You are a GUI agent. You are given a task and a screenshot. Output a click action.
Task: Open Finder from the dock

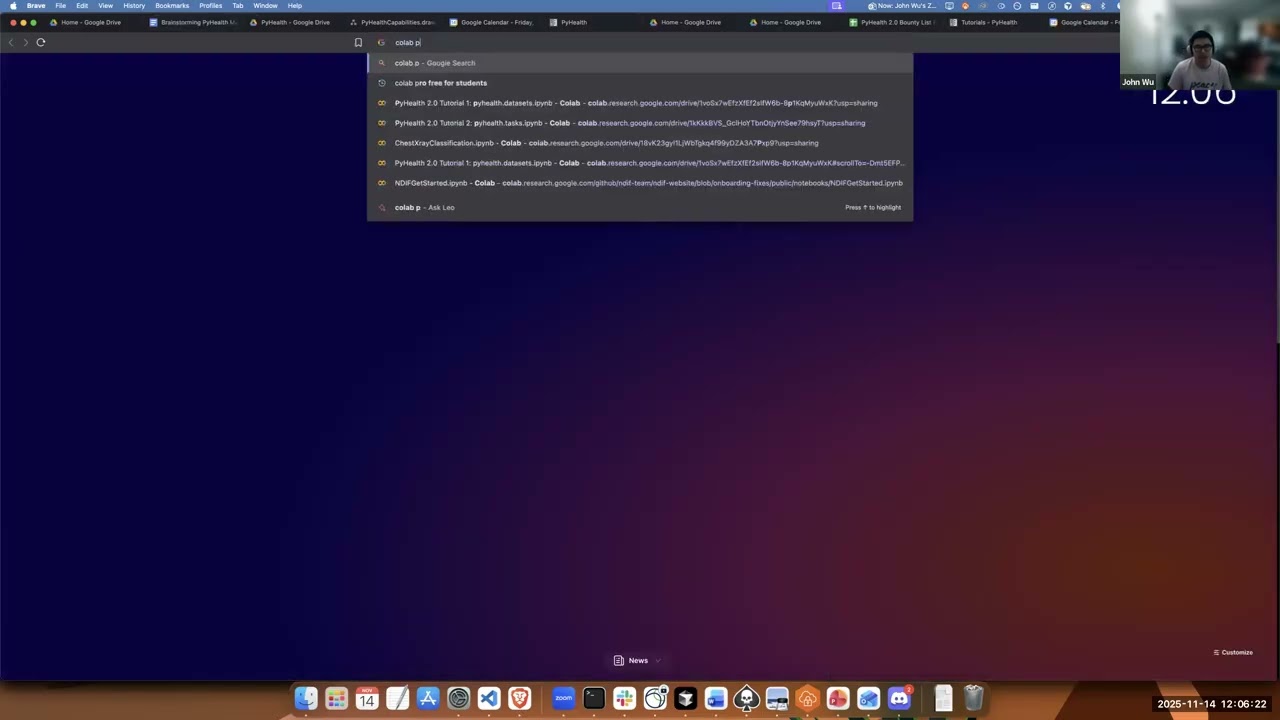306,698
